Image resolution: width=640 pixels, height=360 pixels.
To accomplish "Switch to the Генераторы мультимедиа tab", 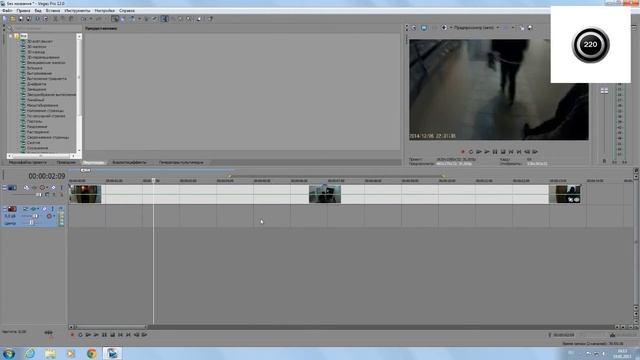I will point(181,162).
